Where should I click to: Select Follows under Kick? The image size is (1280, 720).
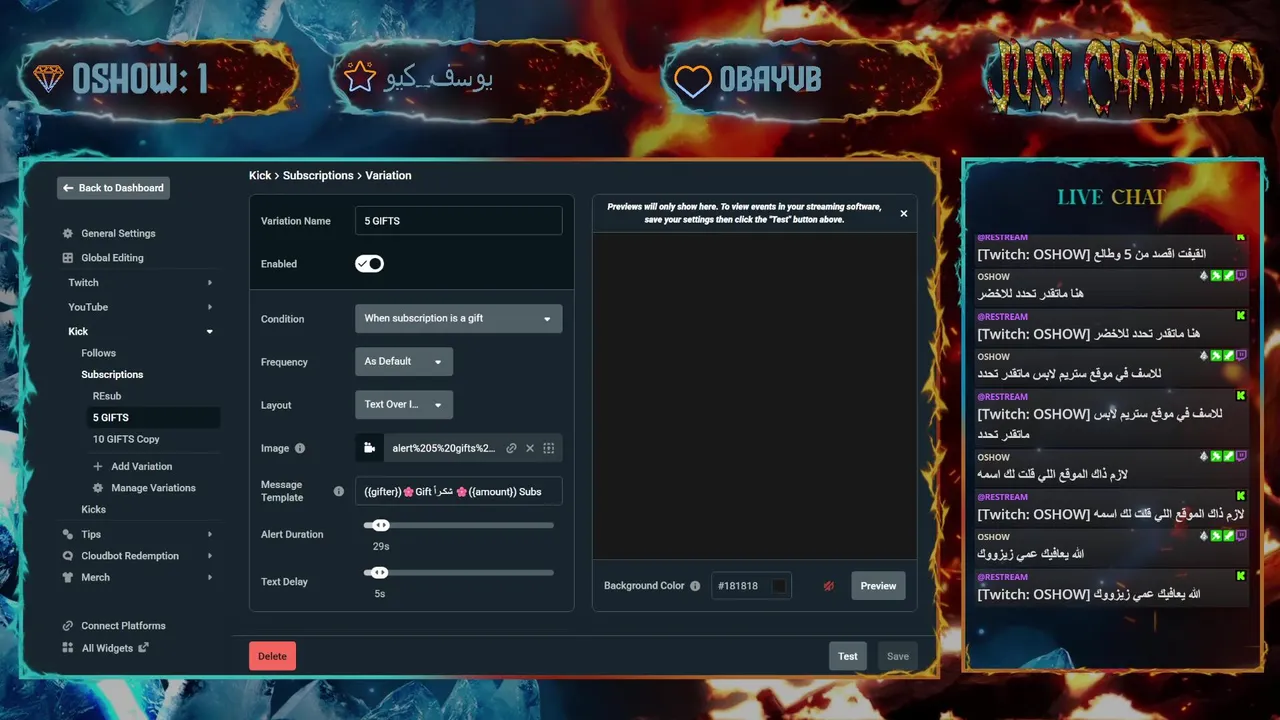coord(98,353)
